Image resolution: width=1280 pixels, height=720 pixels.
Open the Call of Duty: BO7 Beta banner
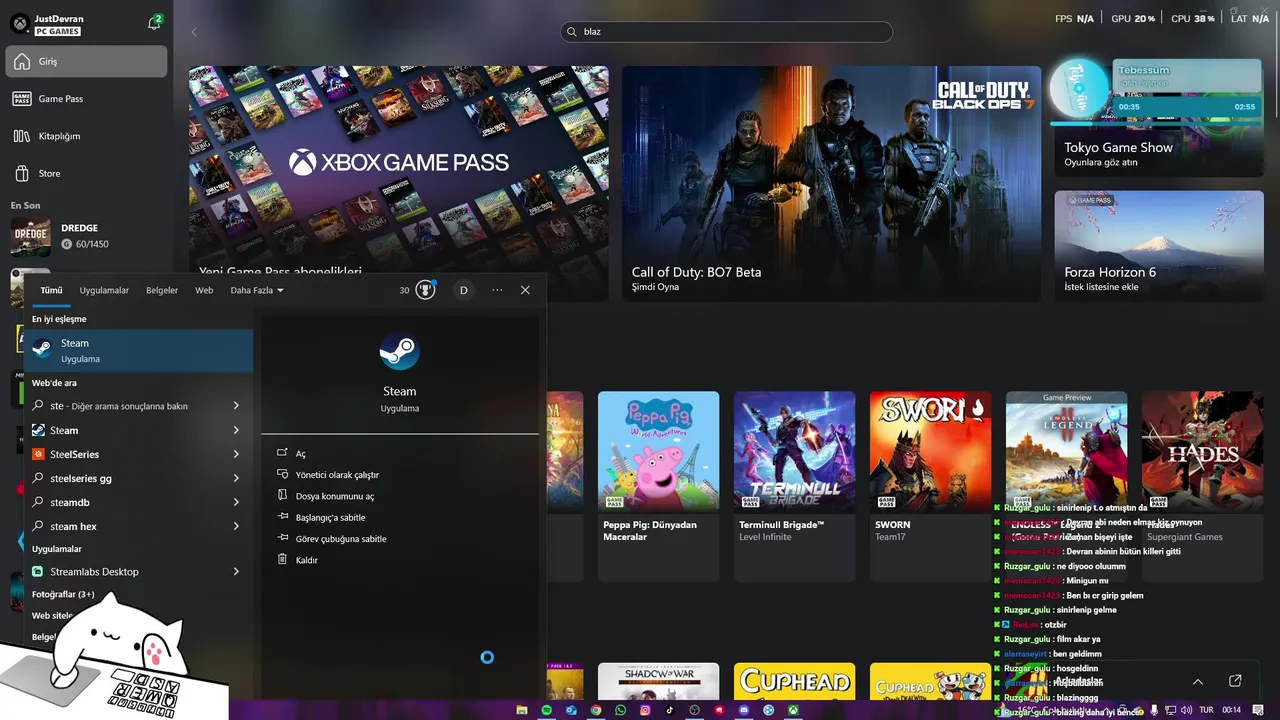tap(831, 183)
